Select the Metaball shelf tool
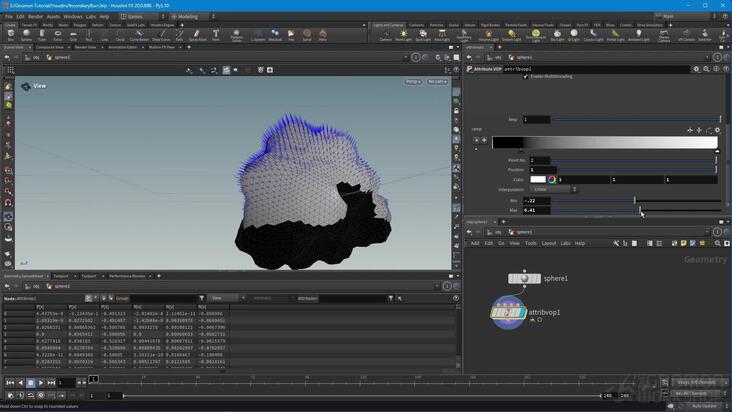The image size is (732, 412). pyautogui.click(x=275, y=35)
